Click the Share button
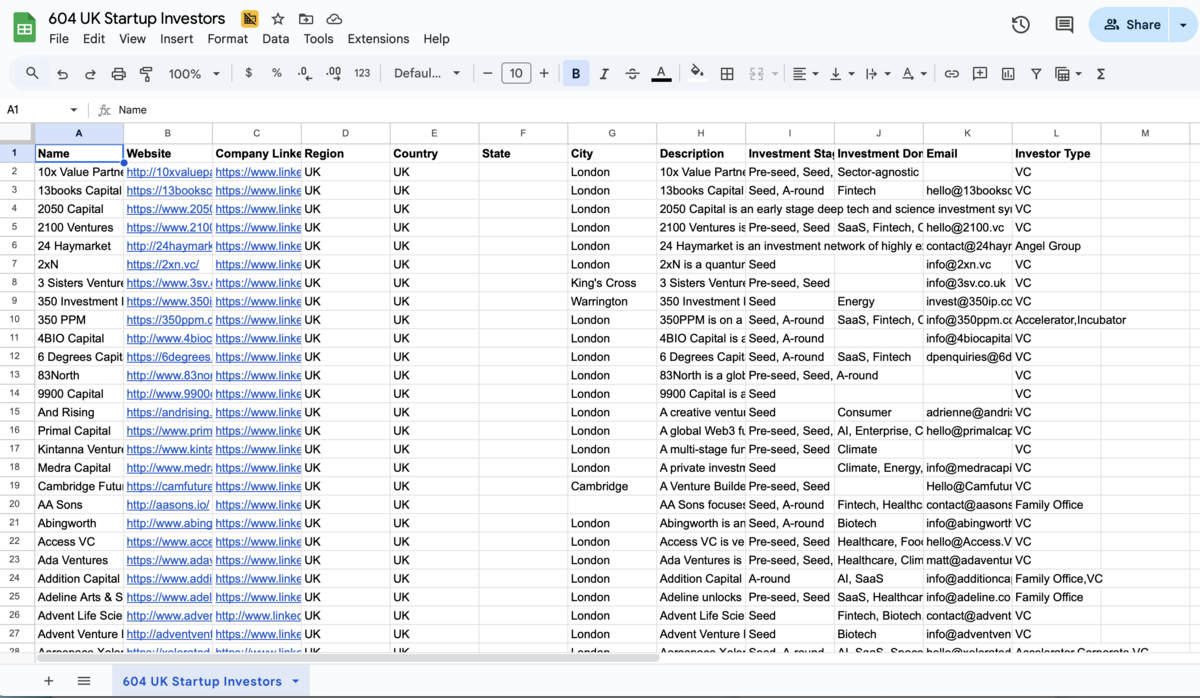Image resolution: width=1200 pixels, height=698 pixels. coord(1132,25)
